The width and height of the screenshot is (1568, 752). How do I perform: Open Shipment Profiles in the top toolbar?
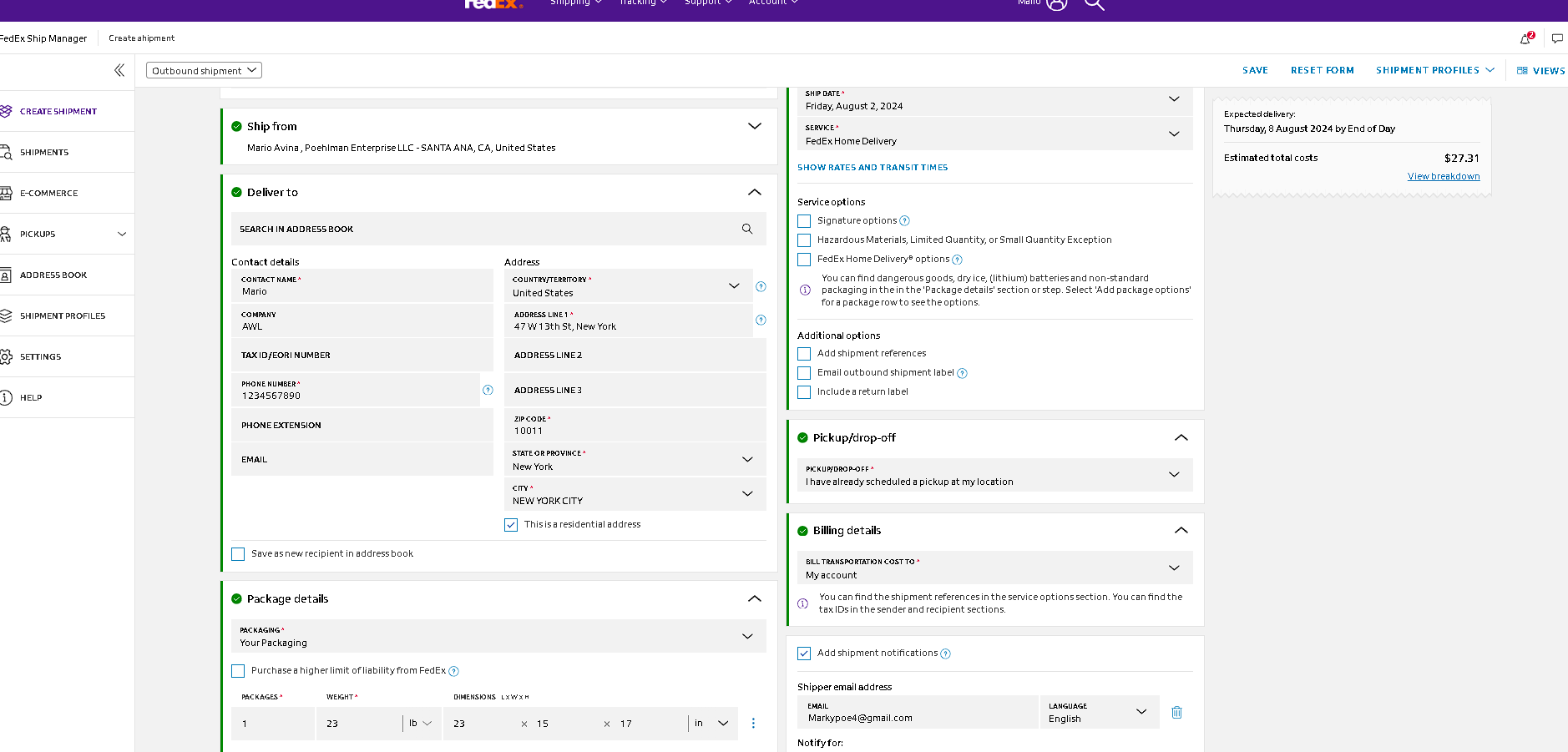pos(1435,70)
